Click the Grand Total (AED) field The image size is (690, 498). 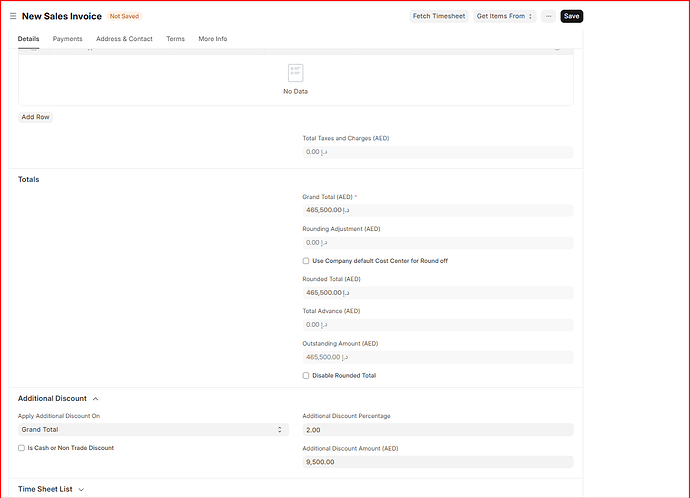(438, 210)
